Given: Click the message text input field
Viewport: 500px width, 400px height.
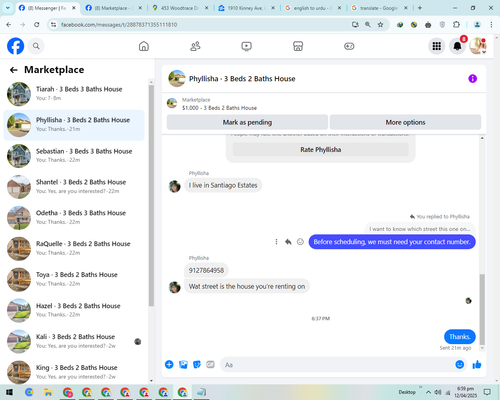Looking at the screenshot, I should [337, 365].
